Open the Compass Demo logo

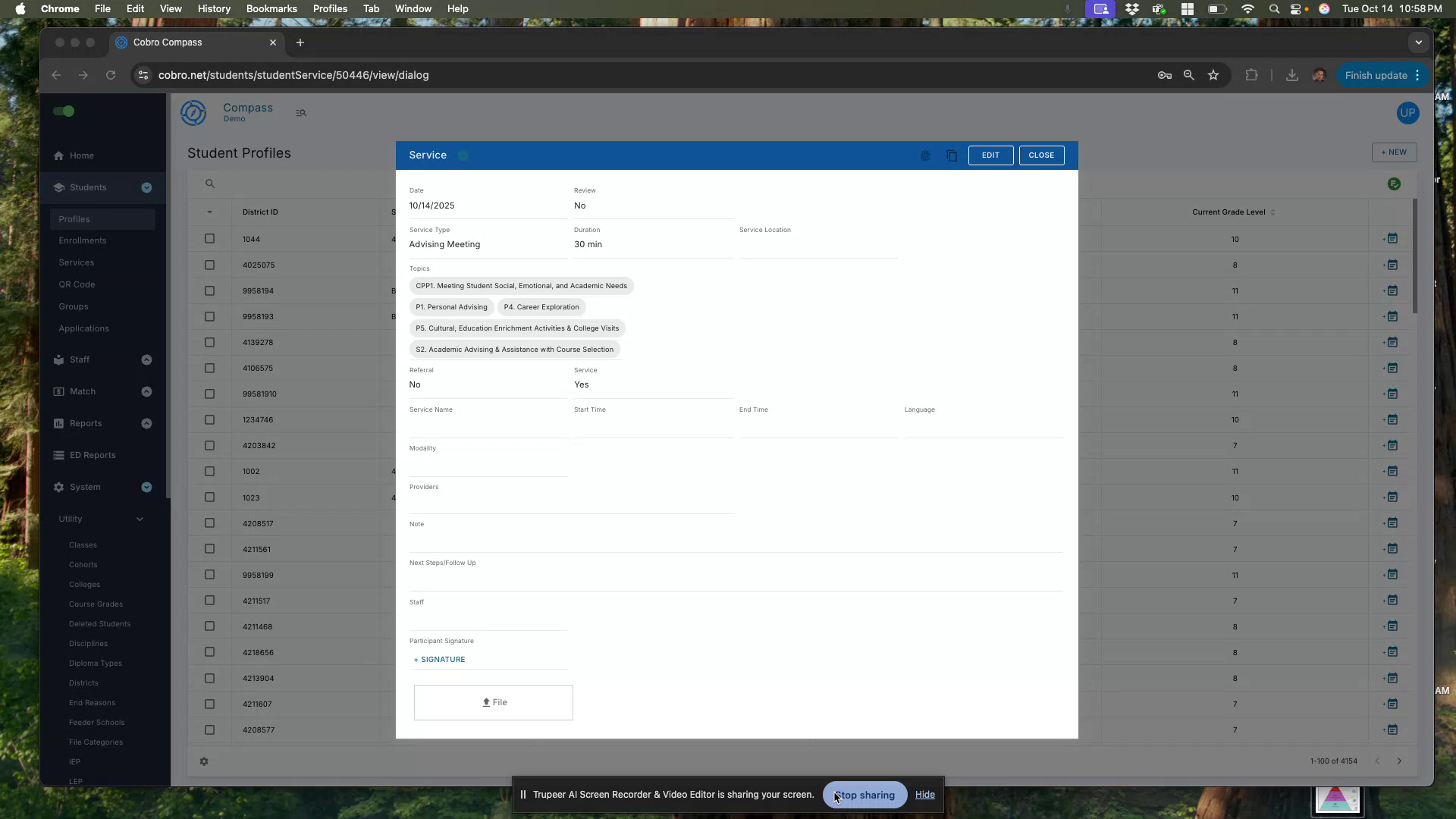click(194, 112)
